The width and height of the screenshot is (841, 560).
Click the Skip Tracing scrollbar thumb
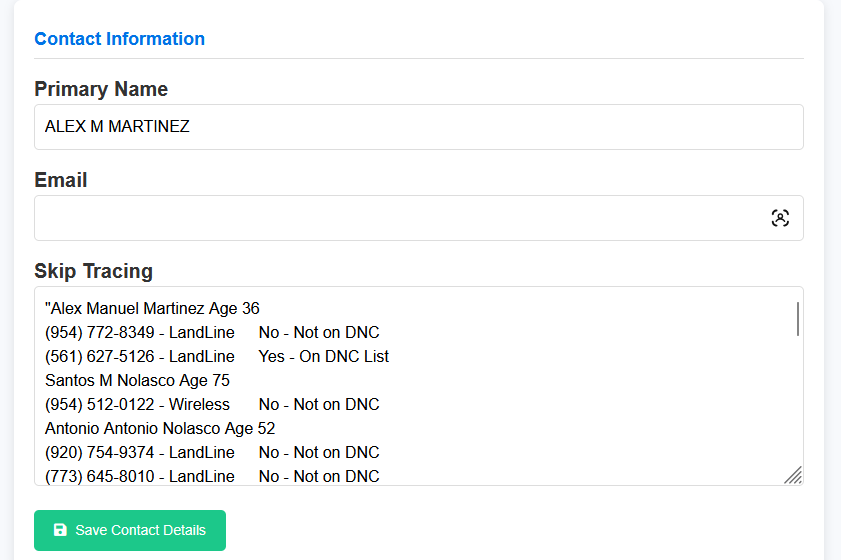(x=797, y=318)
